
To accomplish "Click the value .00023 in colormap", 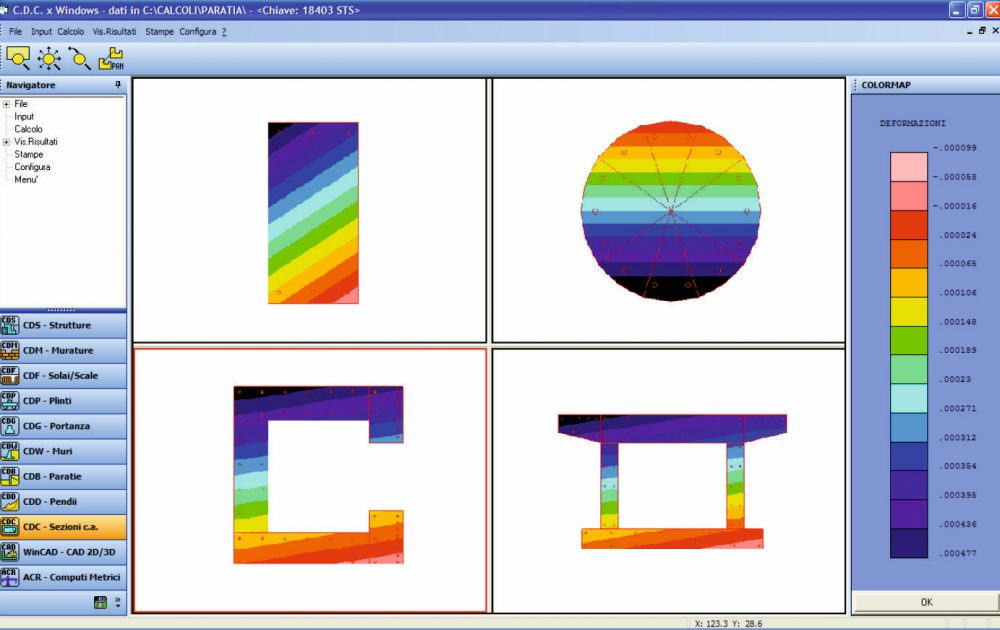I will click(955, 379).
